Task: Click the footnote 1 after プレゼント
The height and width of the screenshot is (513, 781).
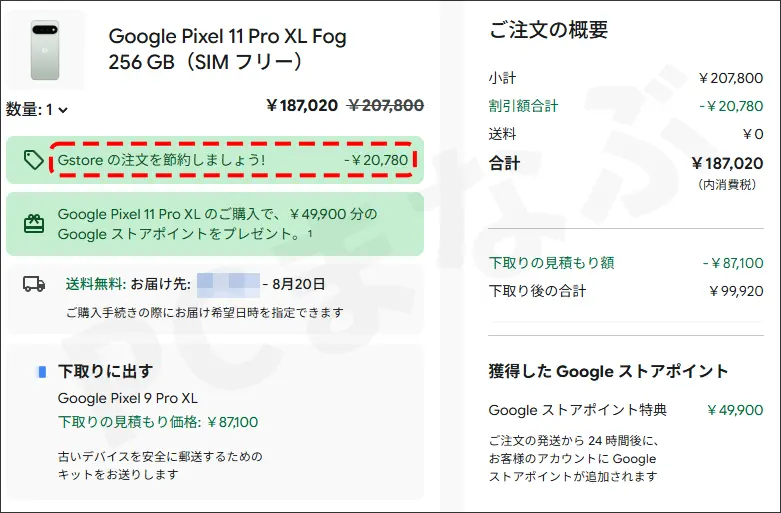Action: [310, 232]
